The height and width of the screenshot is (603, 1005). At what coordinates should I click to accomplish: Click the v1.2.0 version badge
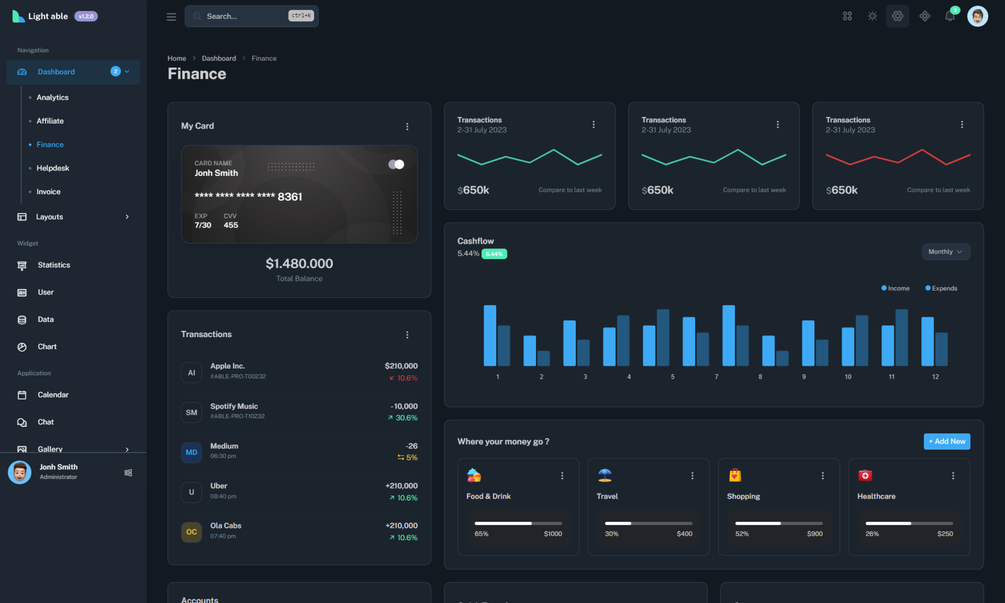point(86,16)
